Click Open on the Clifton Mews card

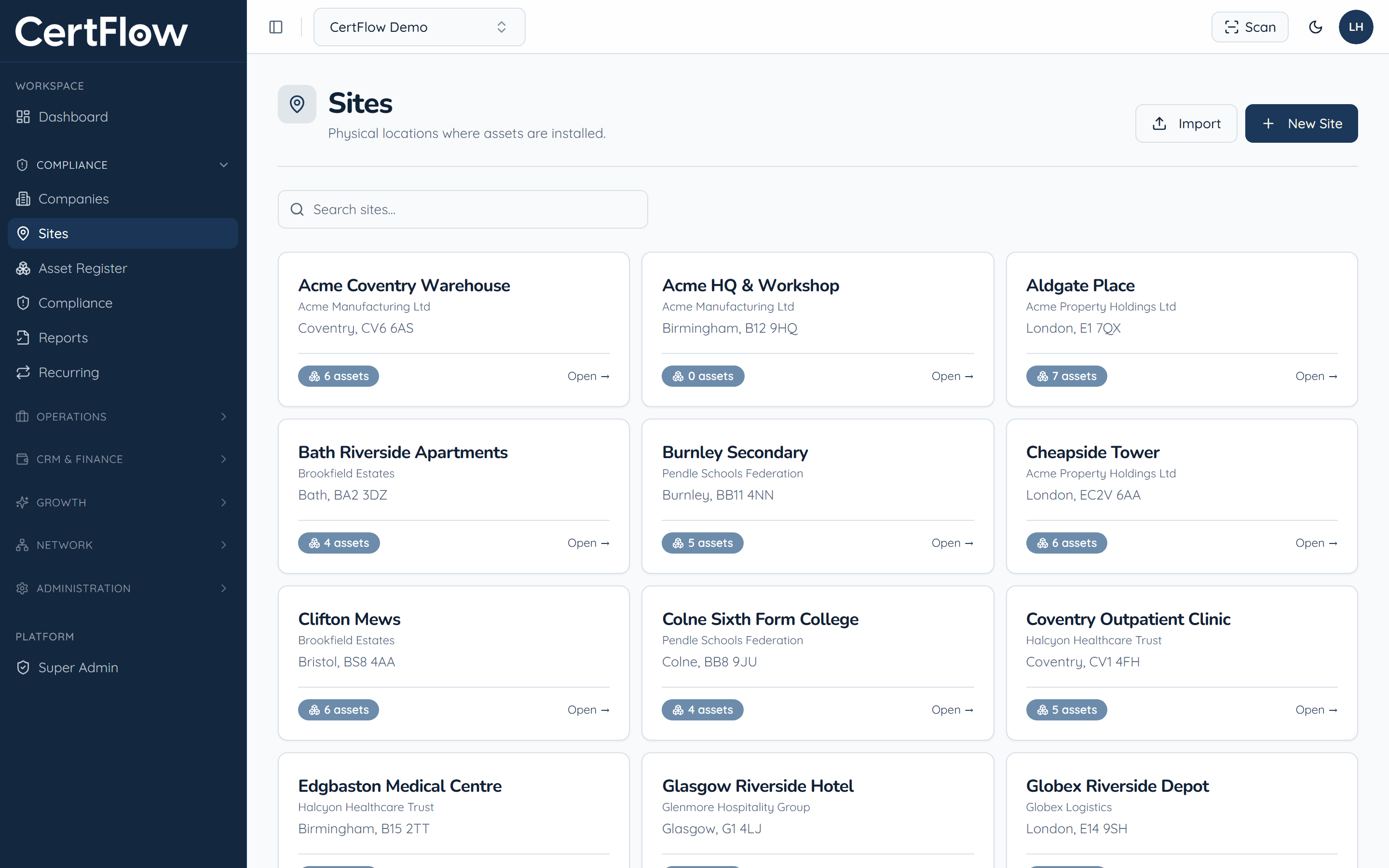tap(588, 710)
